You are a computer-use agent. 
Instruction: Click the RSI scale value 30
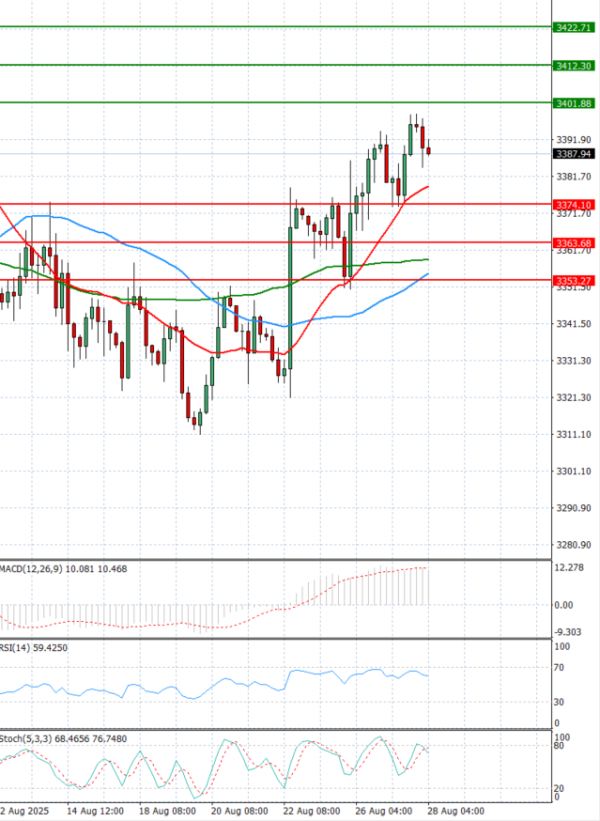(x=559, y=702)
